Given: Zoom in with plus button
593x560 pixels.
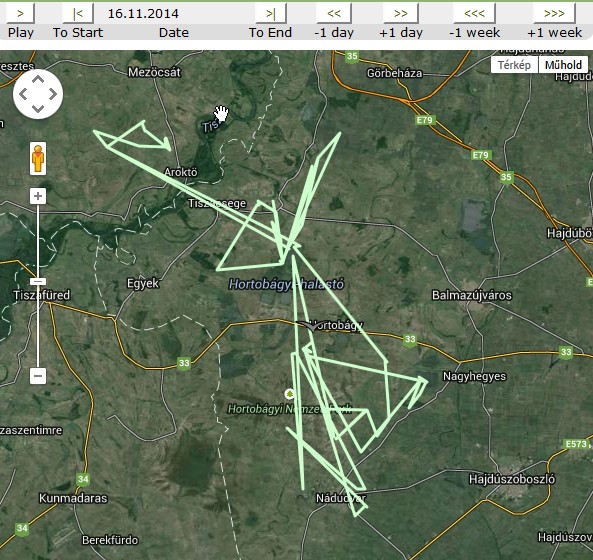Looking at the screenshot, I should click(38, 196).
